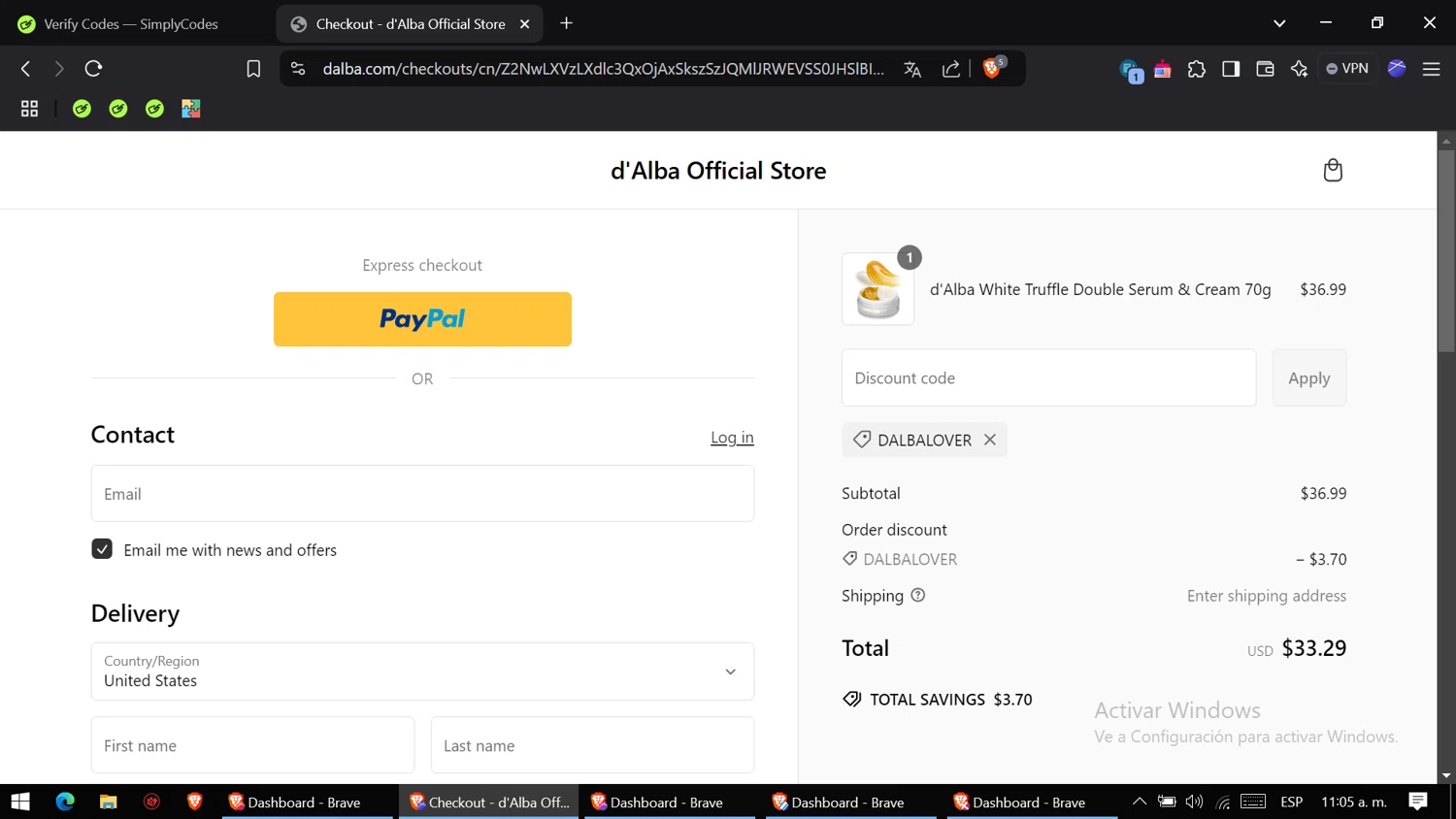The width and height of the screenshot is (1456, 819).
Task: Click the address bar URL
Action: pos(604,69)
